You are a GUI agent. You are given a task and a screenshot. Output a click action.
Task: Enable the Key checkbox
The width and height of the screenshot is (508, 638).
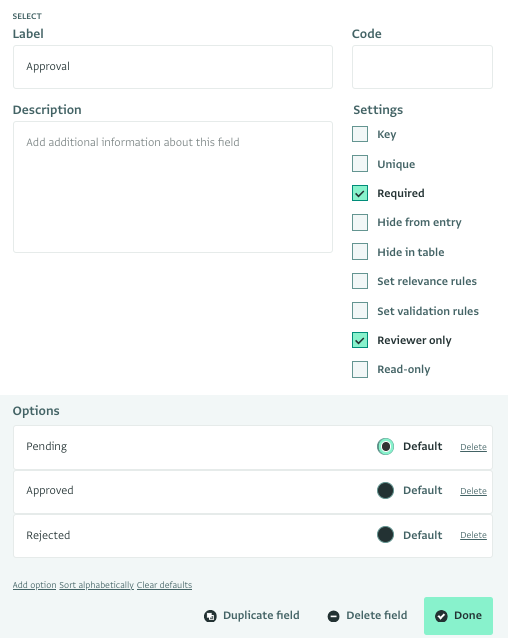point(360,134)
